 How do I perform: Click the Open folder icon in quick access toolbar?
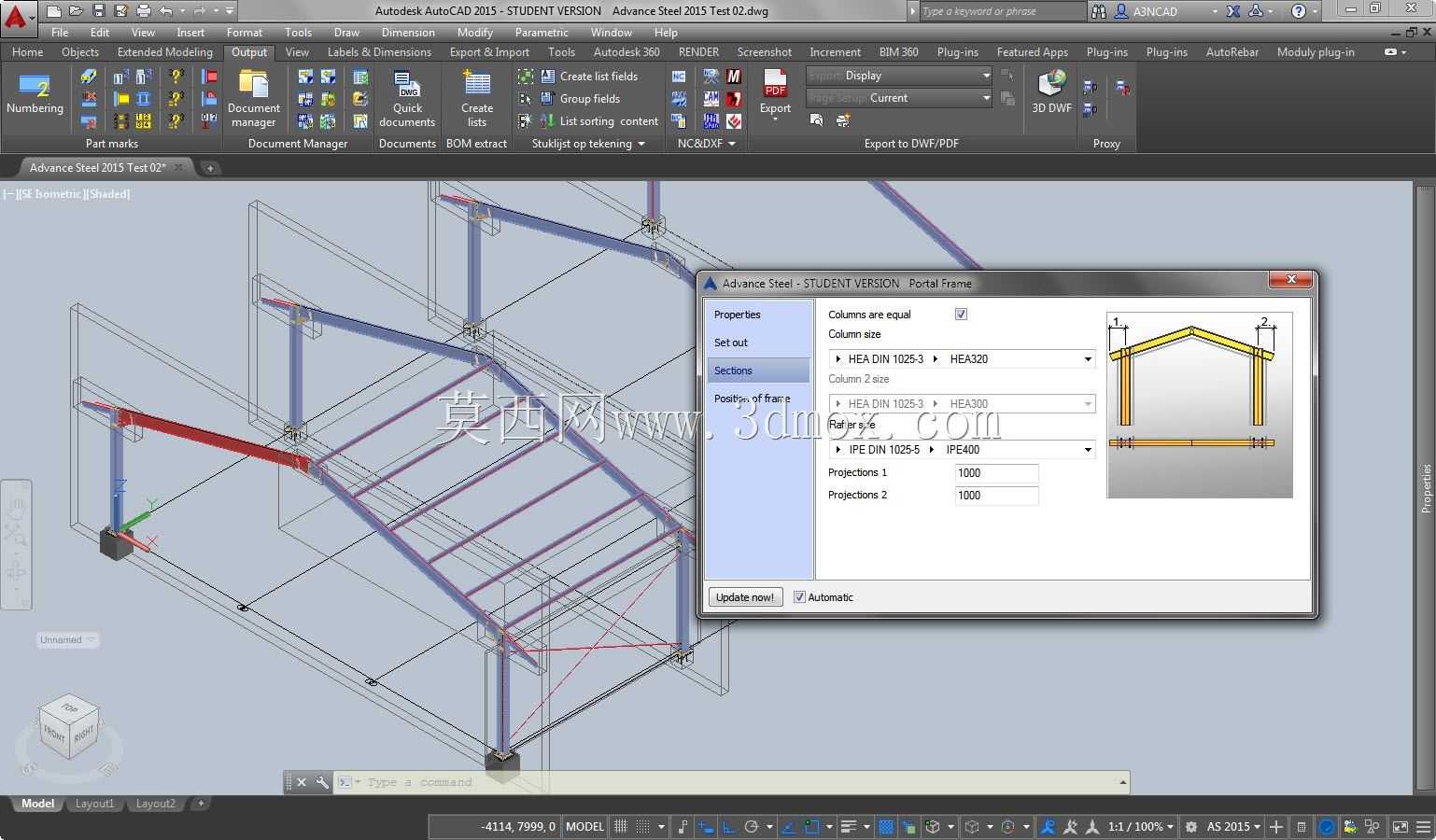click(77, 11)
